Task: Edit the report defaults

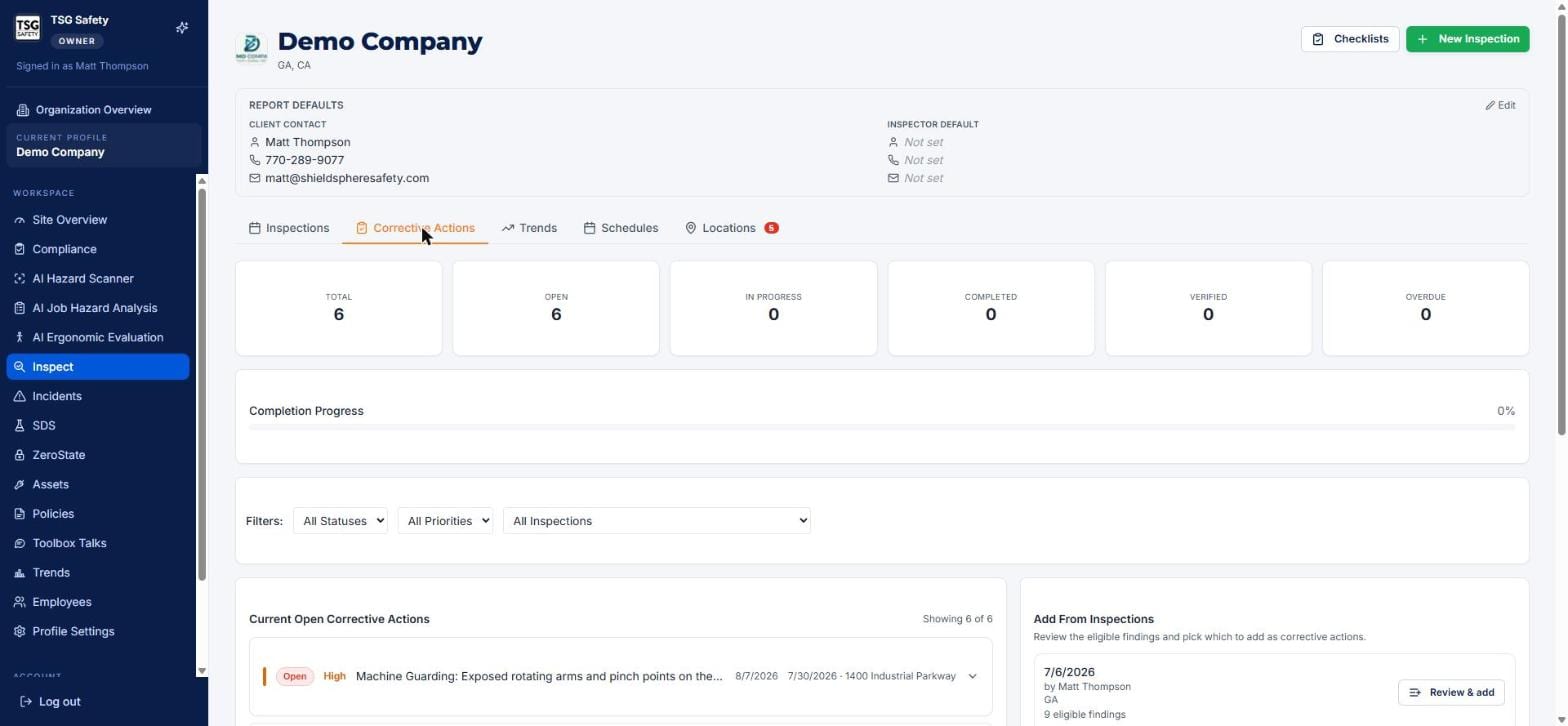Action: (1500, 105)
